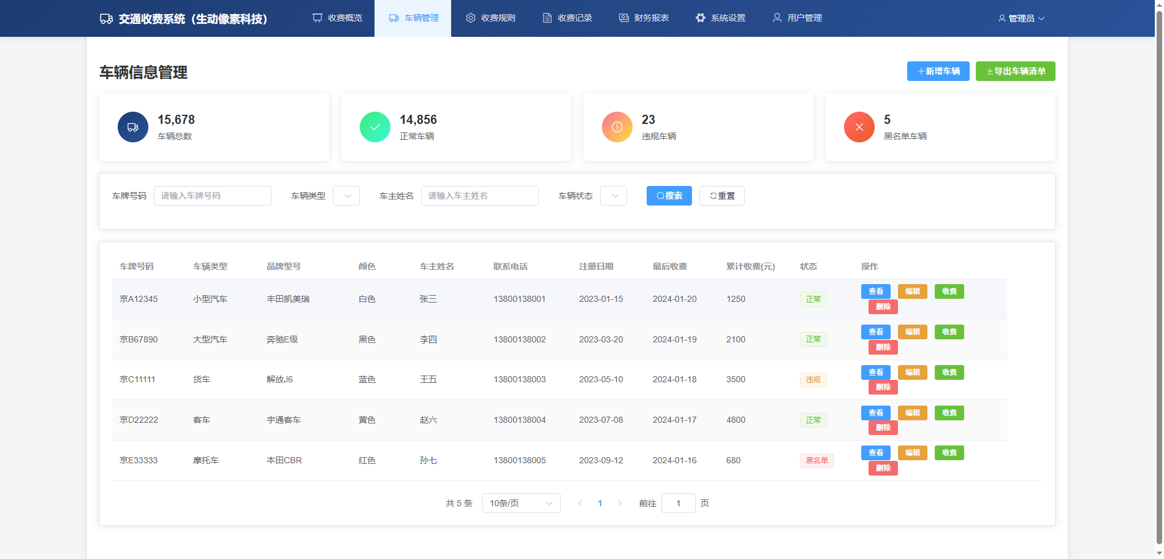This screenshot has width=1164, height=559.
Task: Click the page number jump input box
Action: coord(678,504)
